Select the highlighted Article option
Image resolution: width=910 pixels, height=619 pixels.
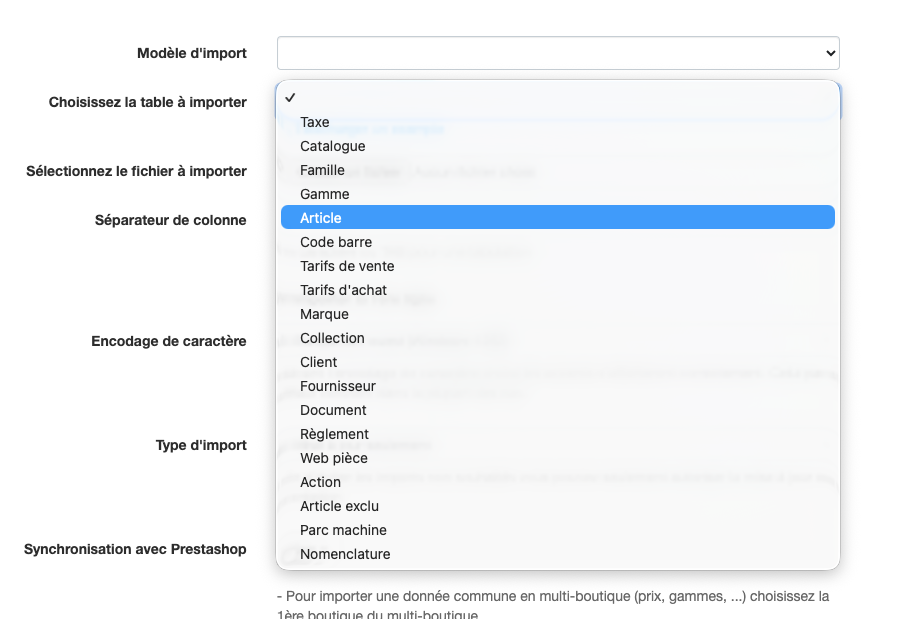pyautogui.click(x=321, y=218)
